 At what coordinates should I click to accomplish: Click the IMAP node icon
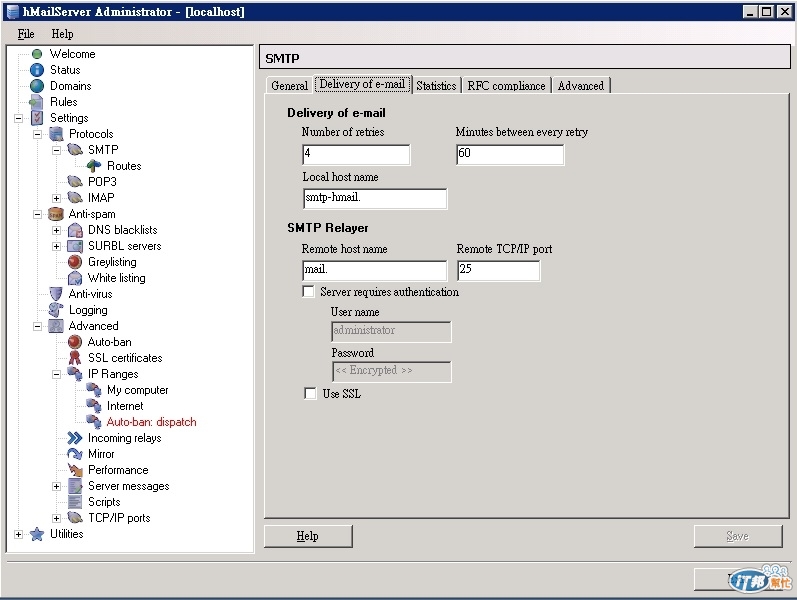(x=75, y=198)
